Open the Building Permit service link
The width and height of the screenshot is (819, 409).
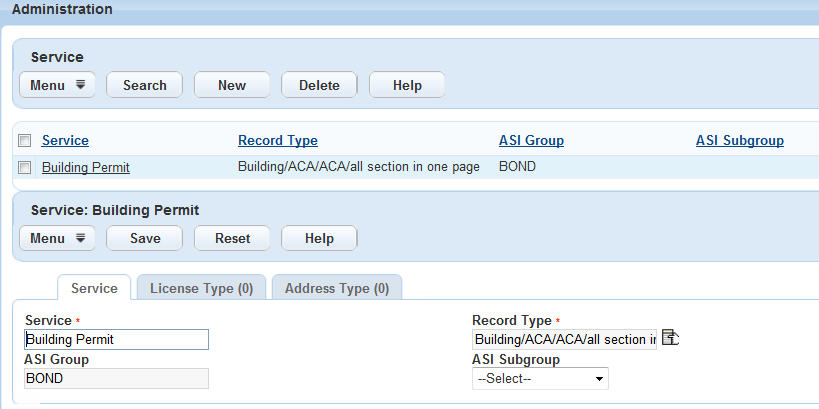click(85, 167)
